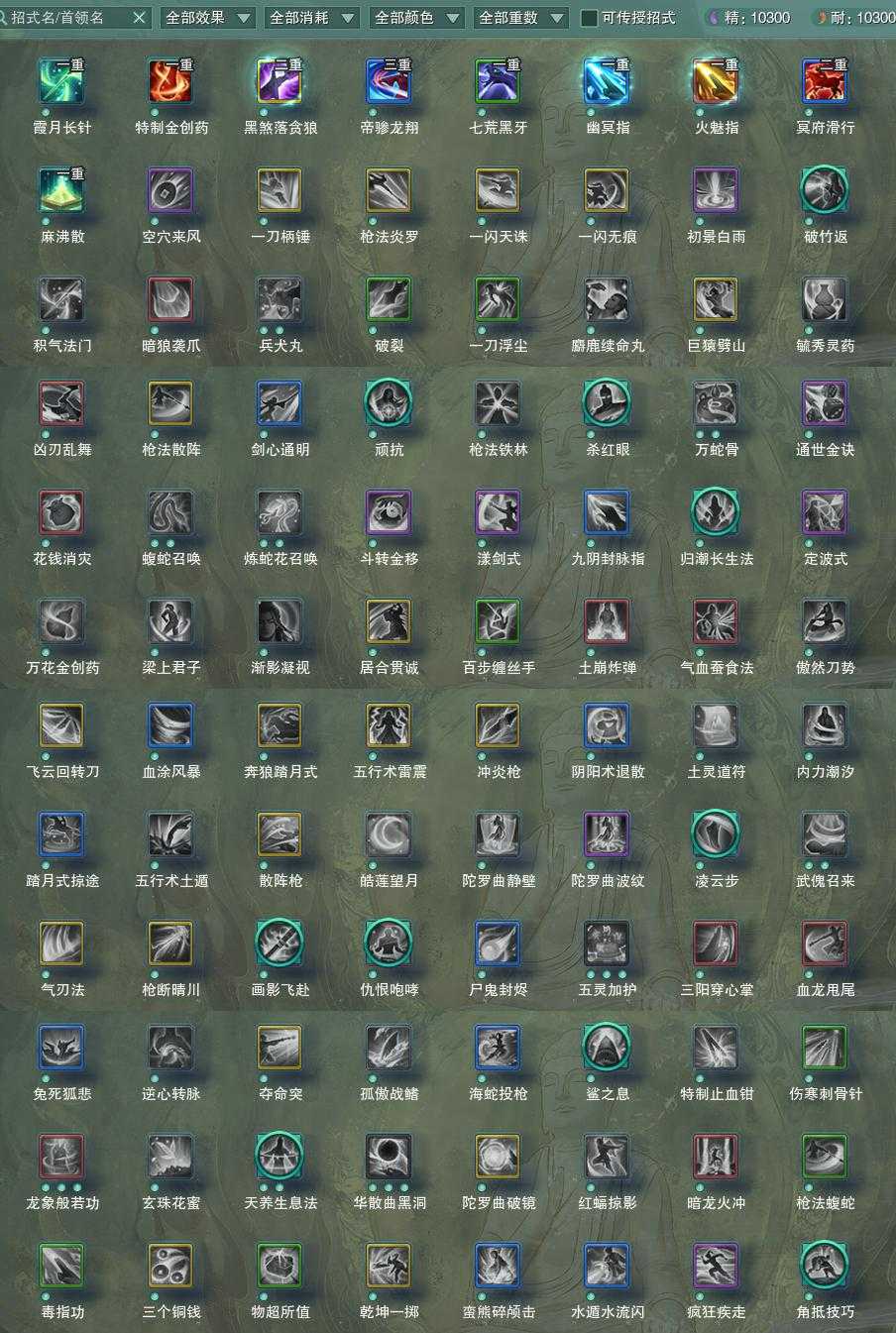Click the 耐: 10300 stat value
Viewport: 896px width, 1333px height.
(x=861, y=17)
